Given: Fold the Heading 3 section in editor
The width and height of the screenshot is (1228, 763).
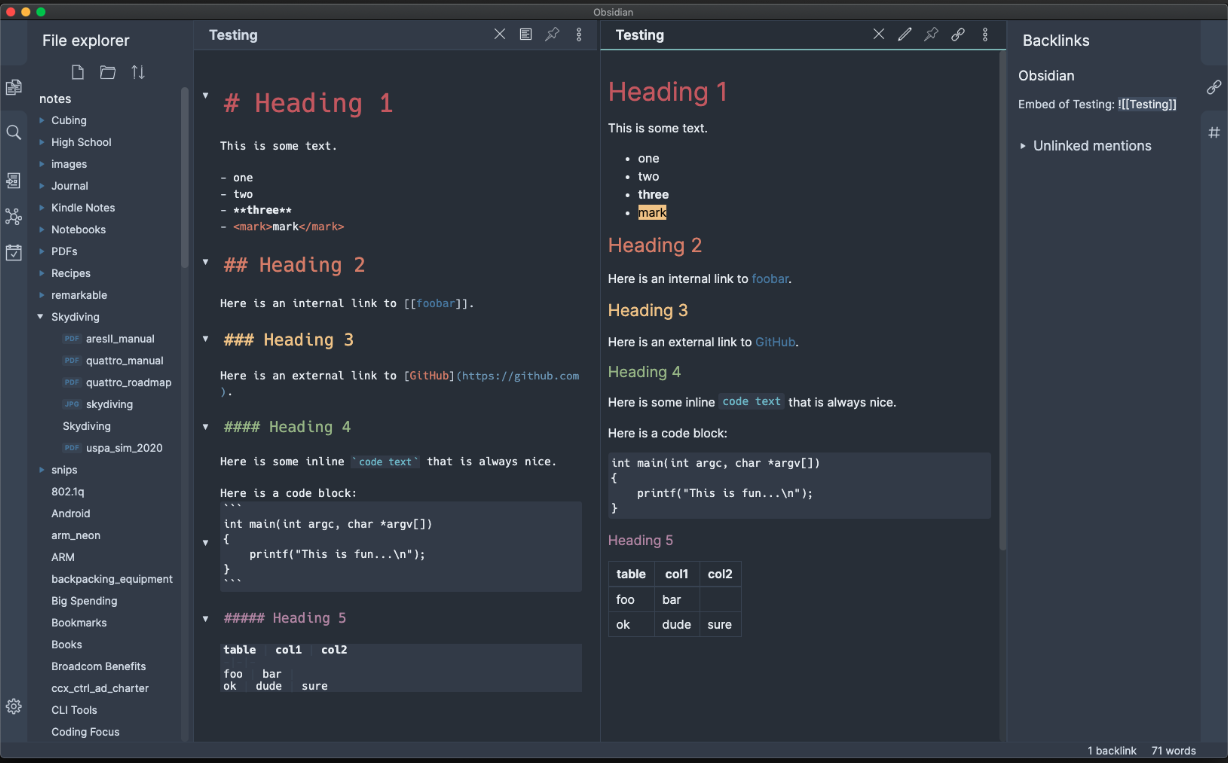Looking at the screenshot, I should [205, 338].
